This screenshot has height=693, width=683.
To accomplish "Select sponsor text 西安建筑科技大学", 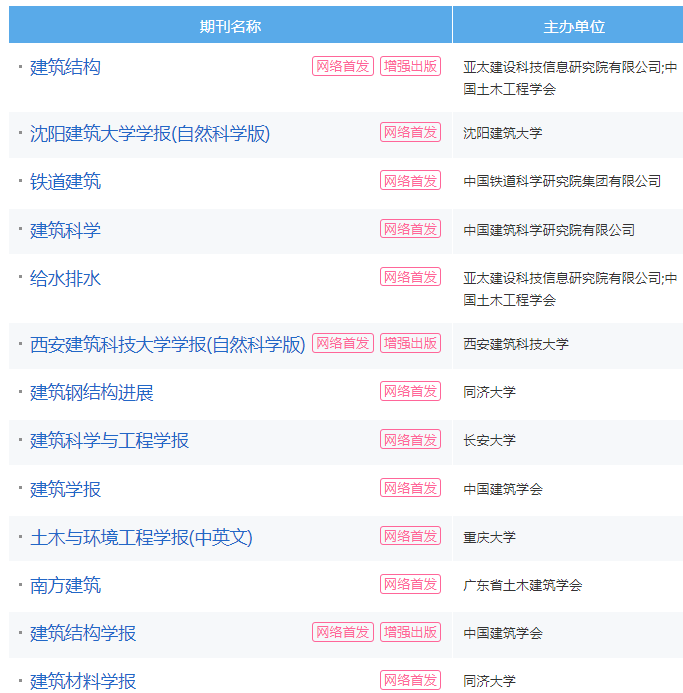I will click(516, 344).
